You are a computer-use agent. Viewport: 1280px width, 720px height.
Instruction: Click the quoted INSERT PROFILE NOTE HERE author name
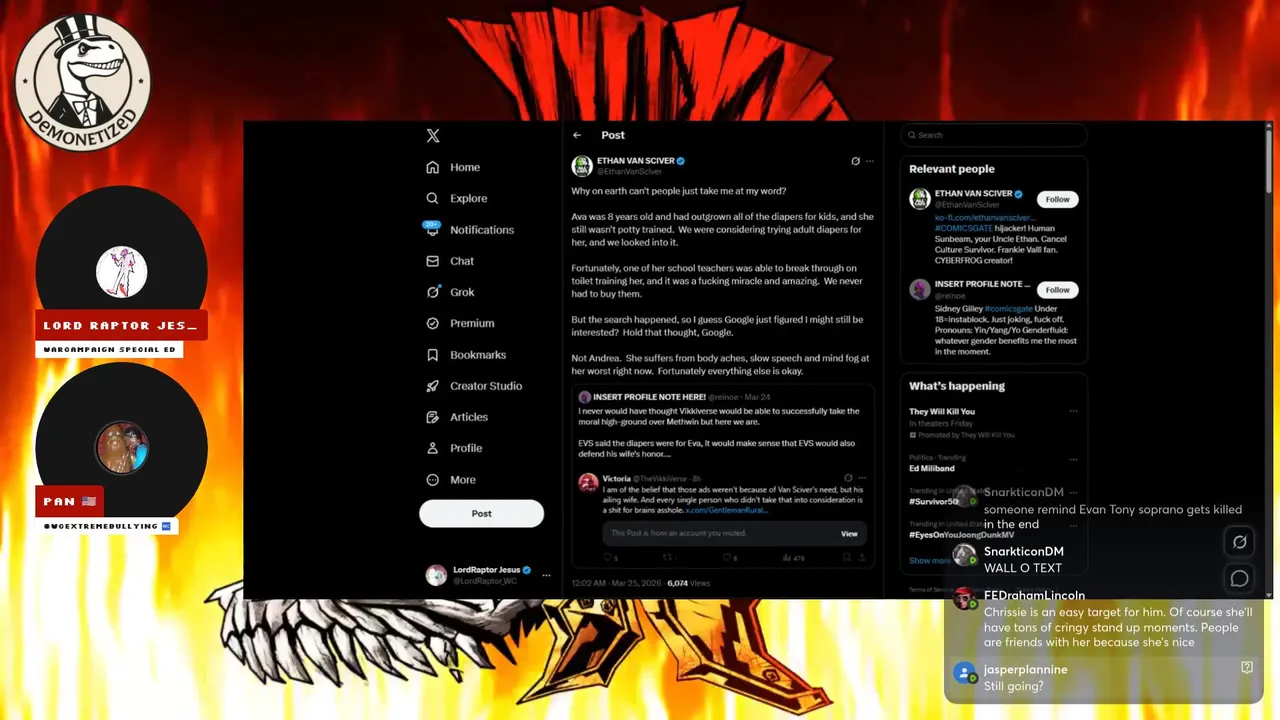point(650,397)
